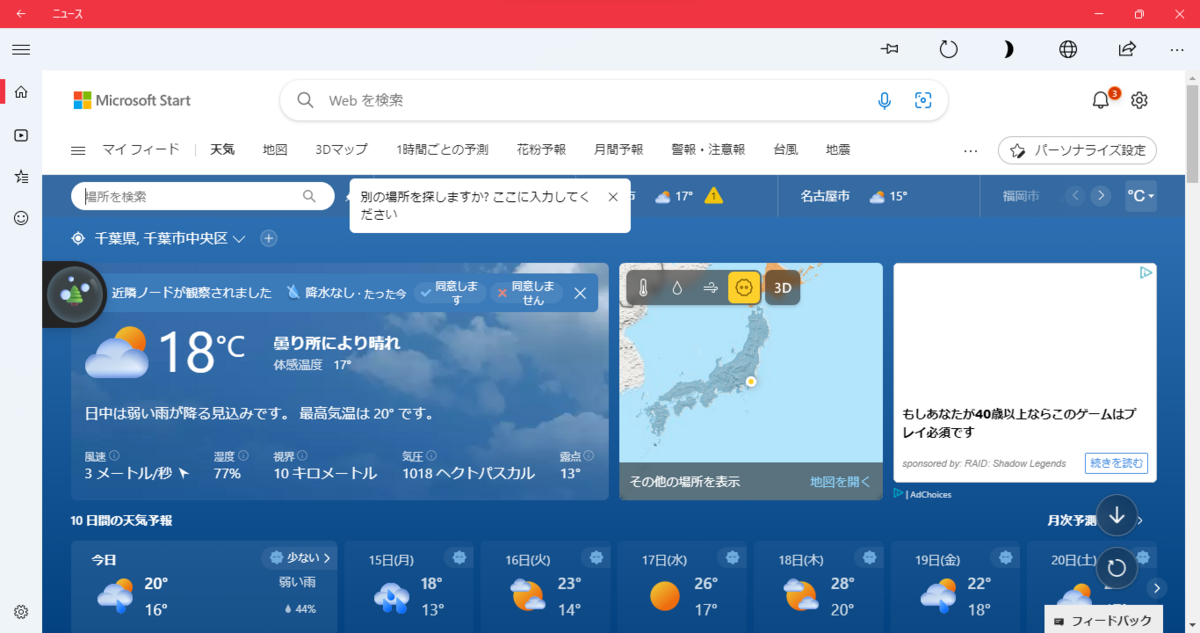Select precipitation droplet map layer
This screenshot has height=633, width=1200.
tap(677, 288)
